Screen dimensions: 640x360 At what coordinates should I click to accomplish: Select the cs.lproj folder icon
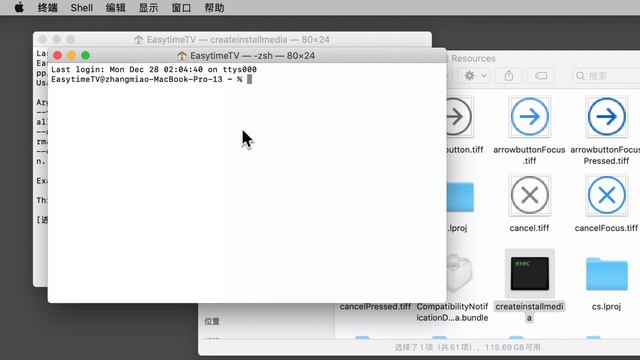tap(607, 274)
